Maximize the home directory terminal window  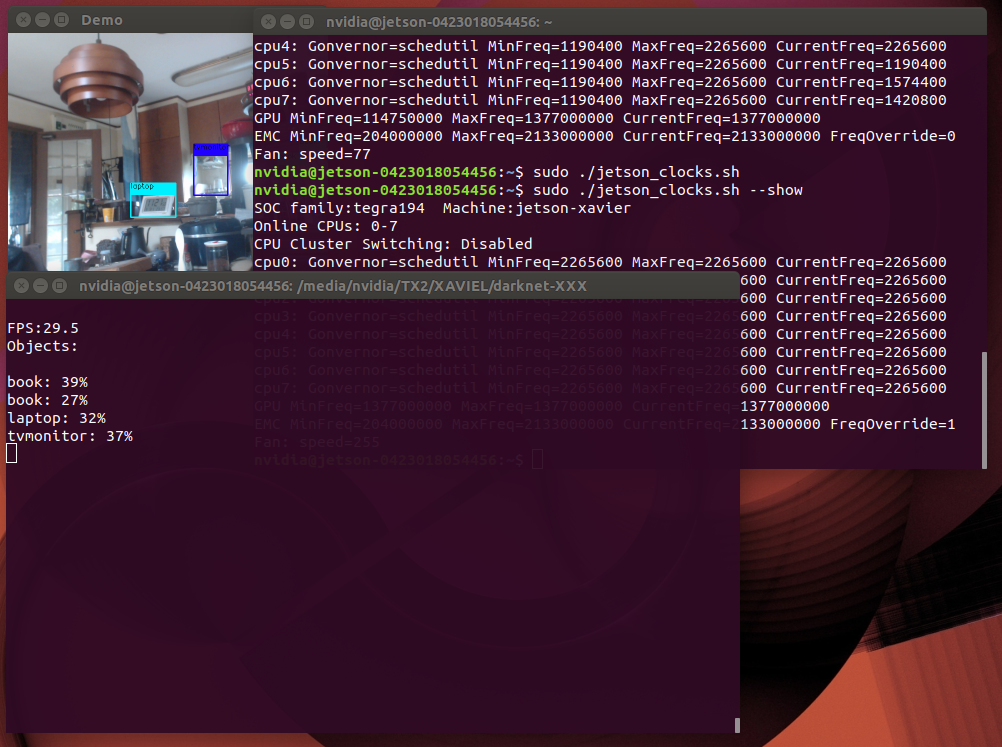[307, 22]
